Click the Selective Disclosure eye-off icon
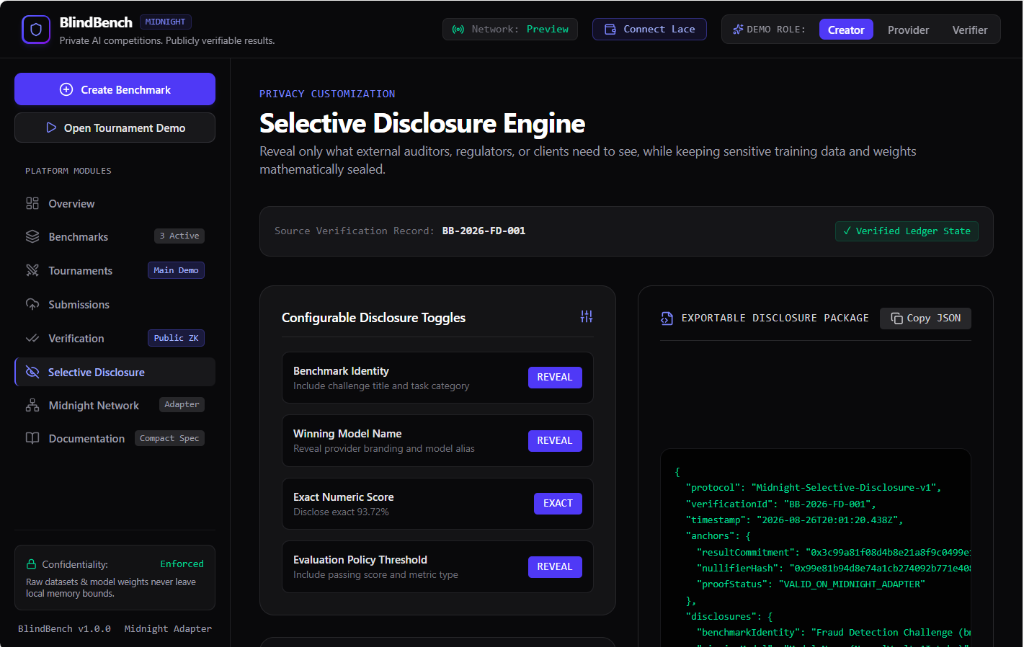 (32, 371)
